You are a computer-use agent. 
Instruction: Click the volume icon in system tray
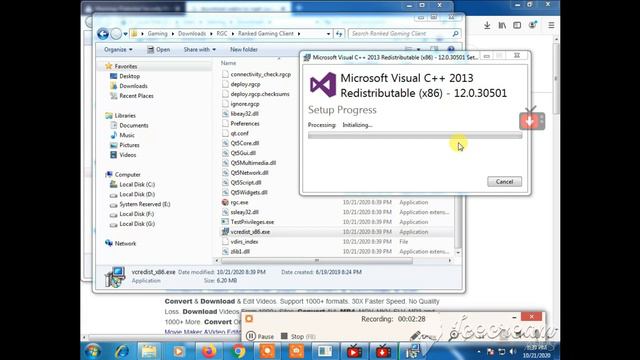(x=513, y=351)
